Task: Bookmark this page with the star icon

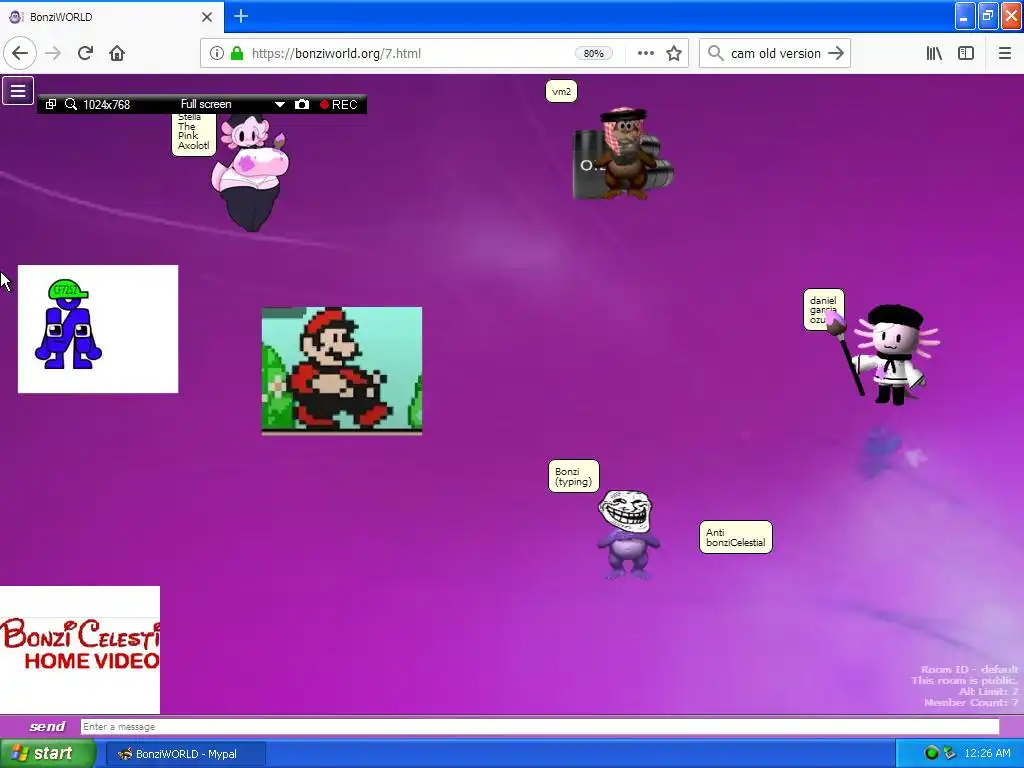Action: click(x=674, y=54)
